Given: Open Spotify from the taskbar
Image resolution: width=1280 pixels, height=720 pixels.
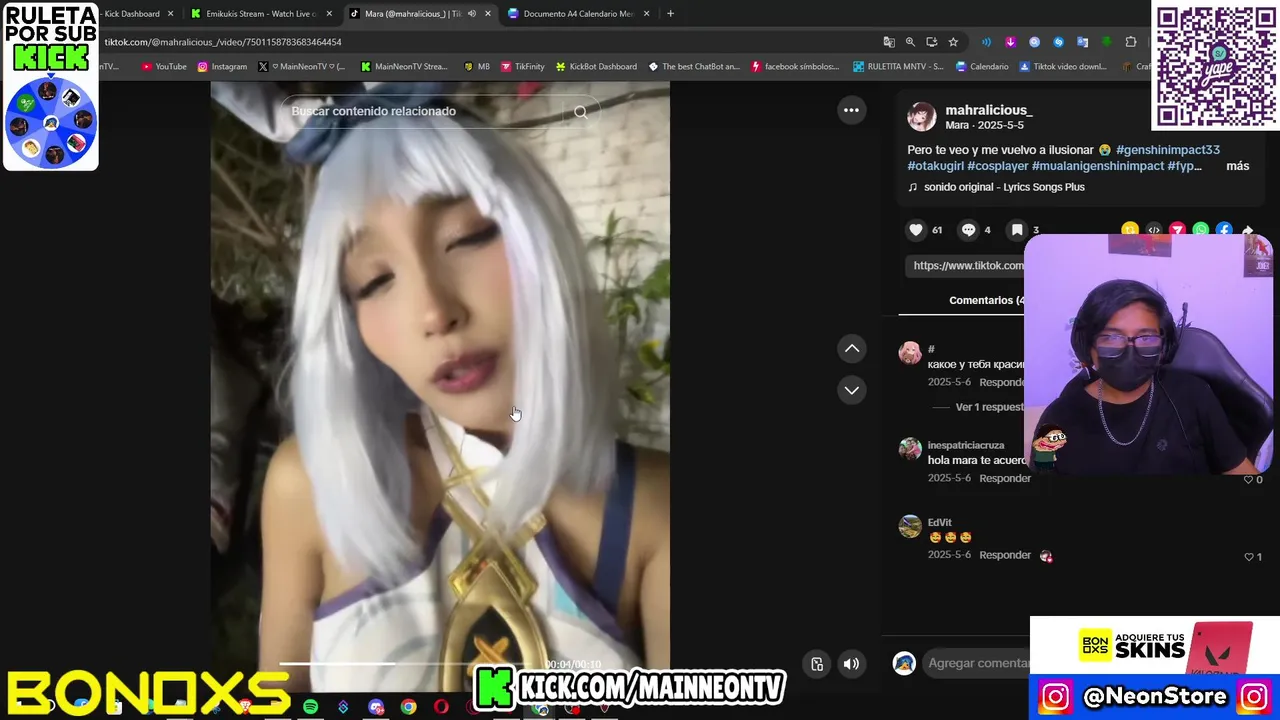Looking at the screenshot, I should (310, 707).
